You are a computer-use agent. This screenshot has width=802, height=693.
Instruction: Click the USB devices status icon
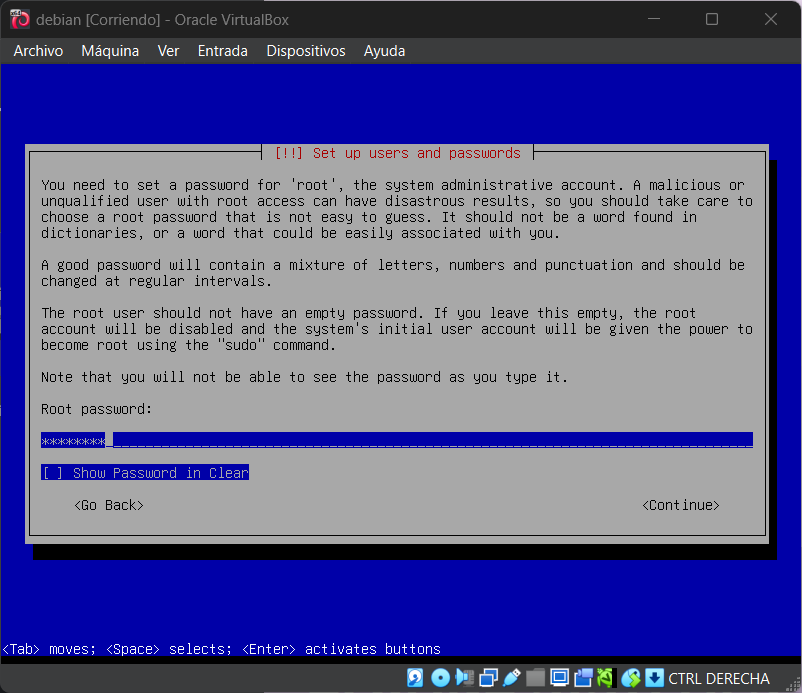[512, 678]
